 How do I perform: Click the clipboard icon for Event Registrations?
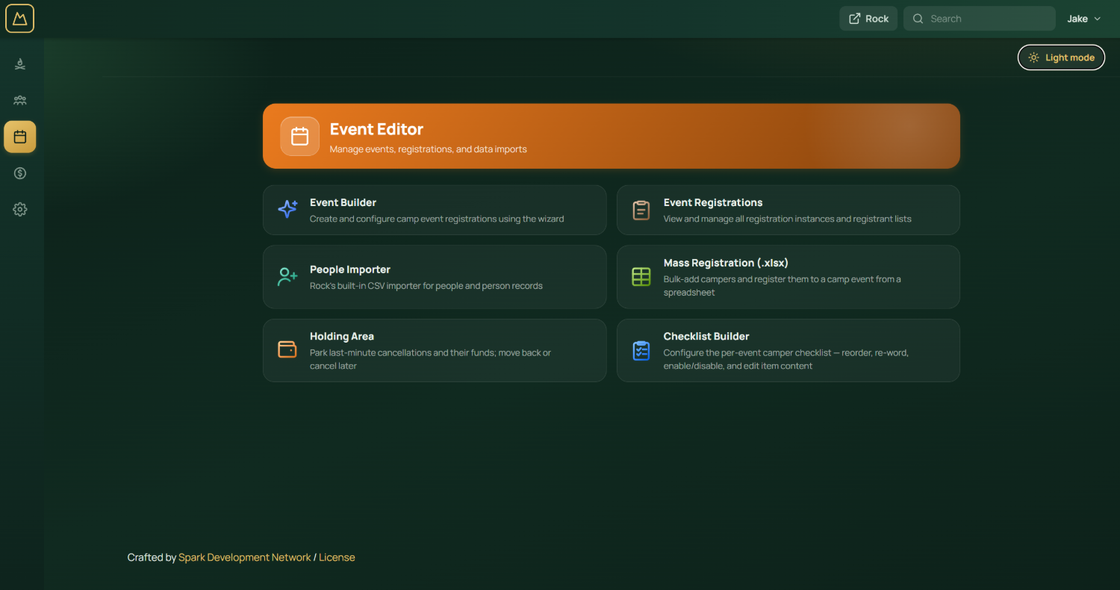641,210
